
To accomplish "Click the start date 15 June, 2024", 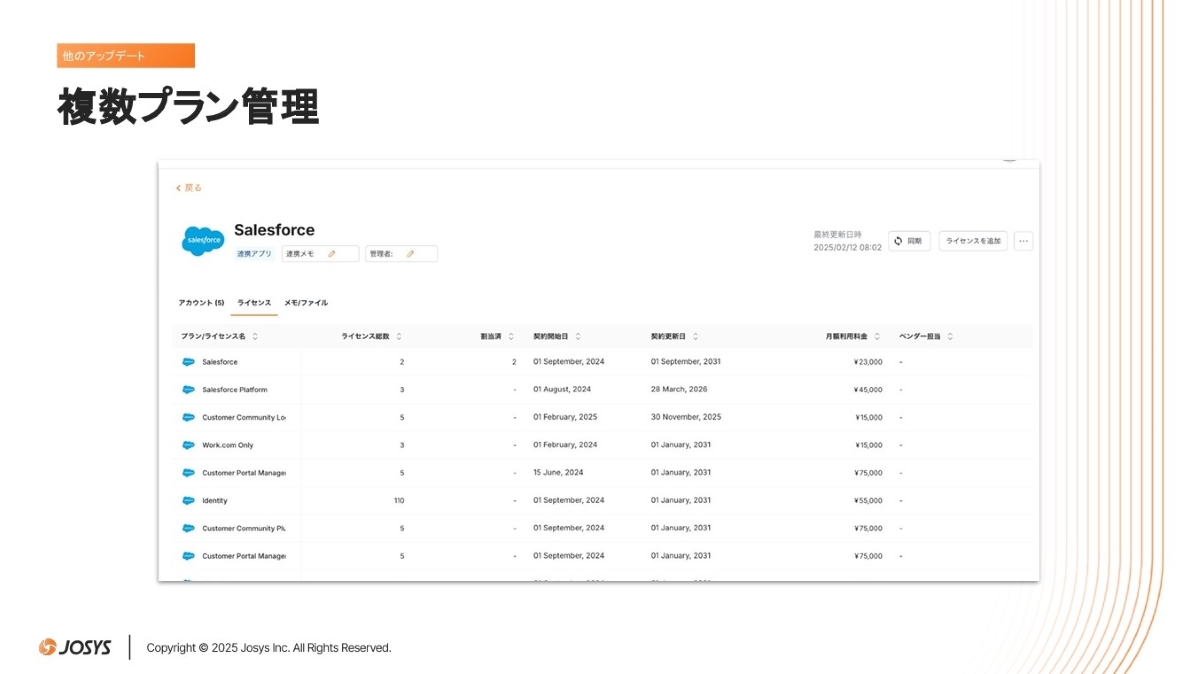I will coord(558,473).
